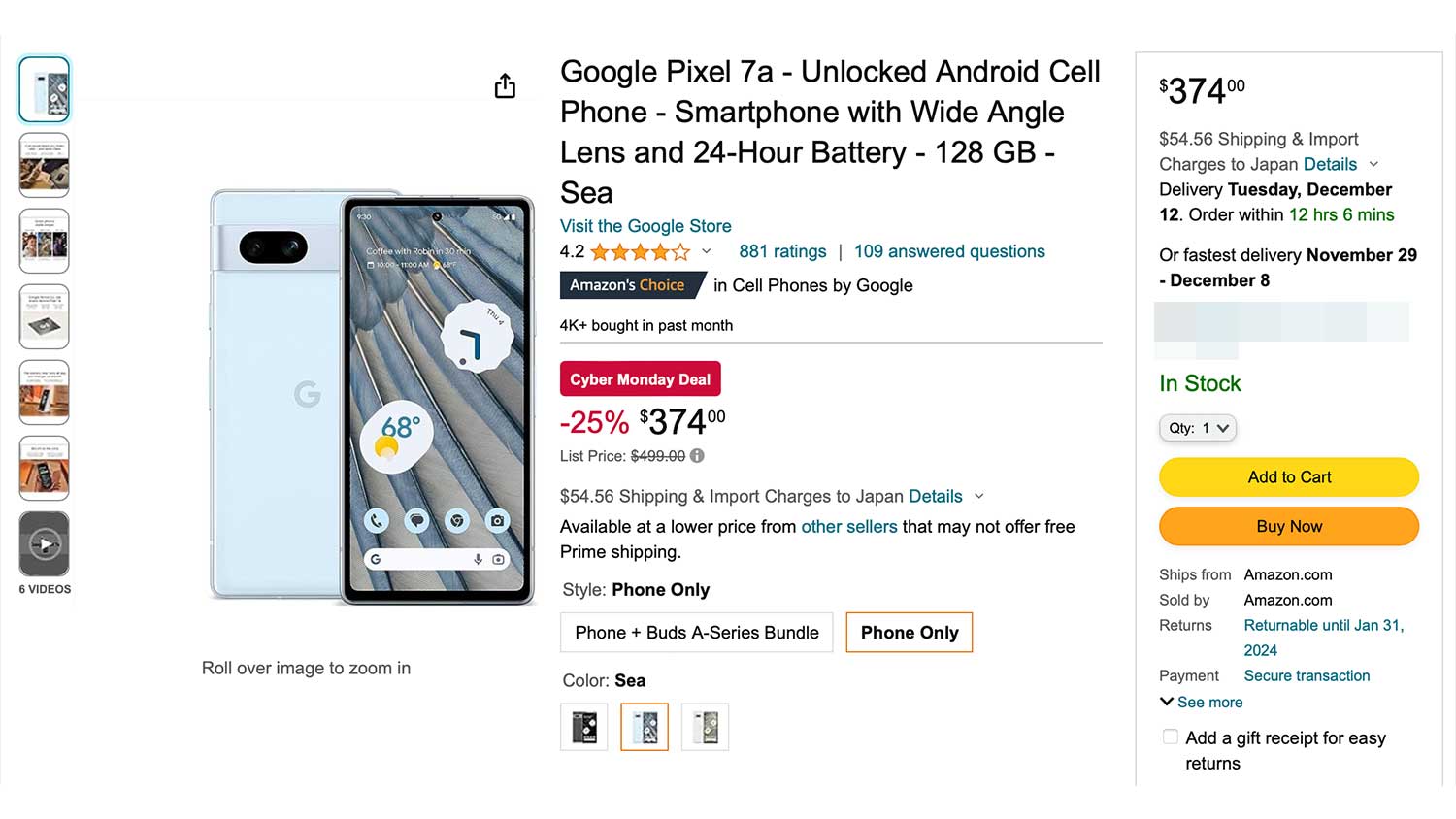
Task: Select the black phone color swatch
Action: point(584,727)
